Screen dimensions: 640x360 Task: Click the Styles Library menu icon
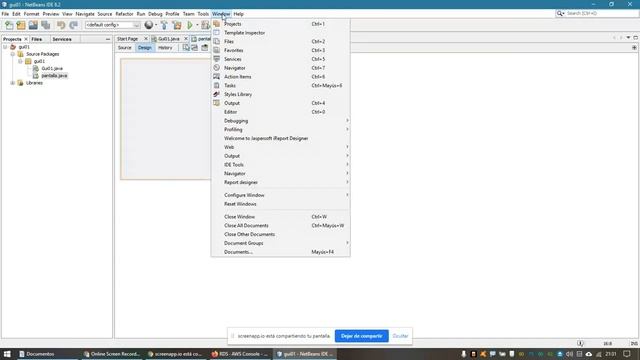[x=217, y=94]
